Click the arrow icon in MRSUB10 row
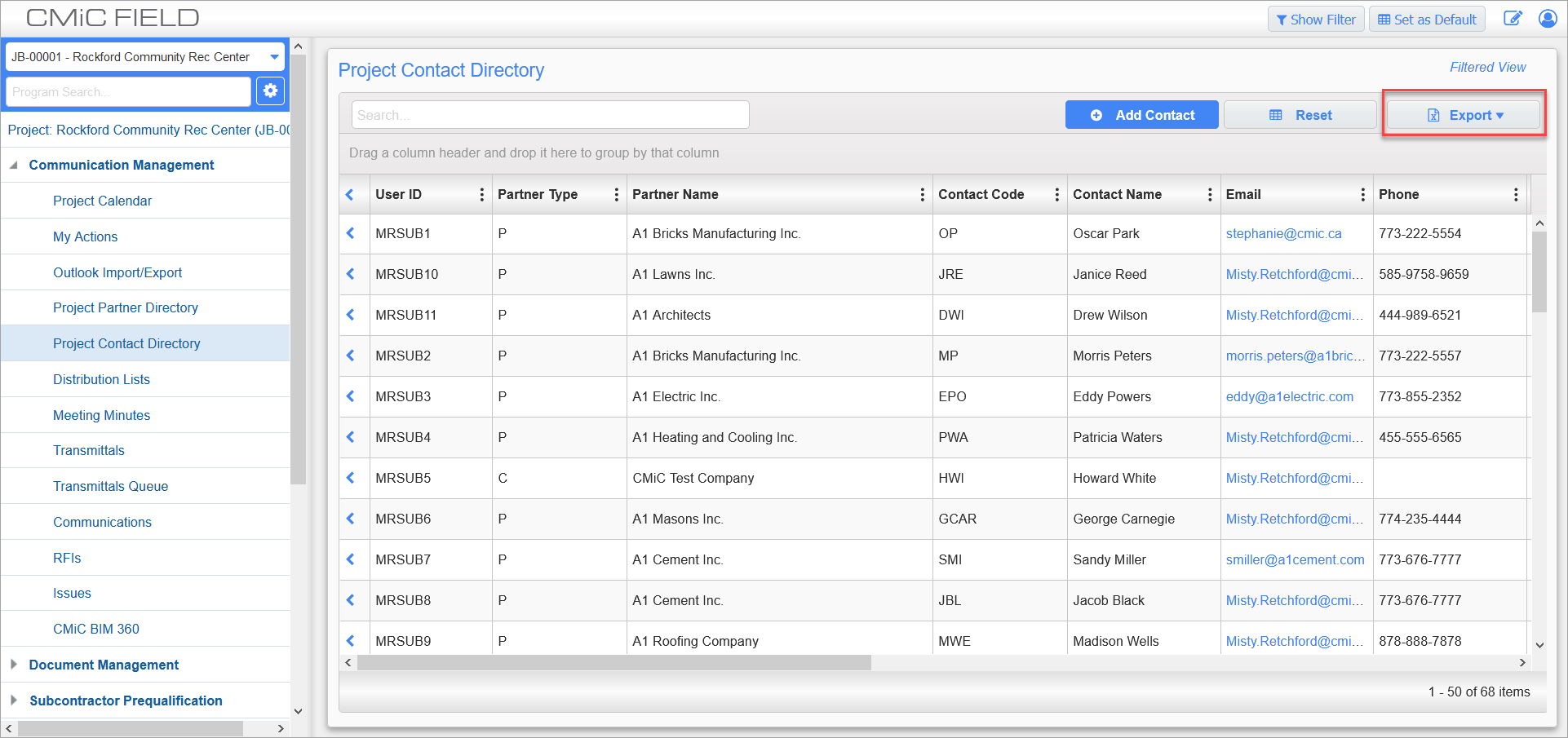 351,274
